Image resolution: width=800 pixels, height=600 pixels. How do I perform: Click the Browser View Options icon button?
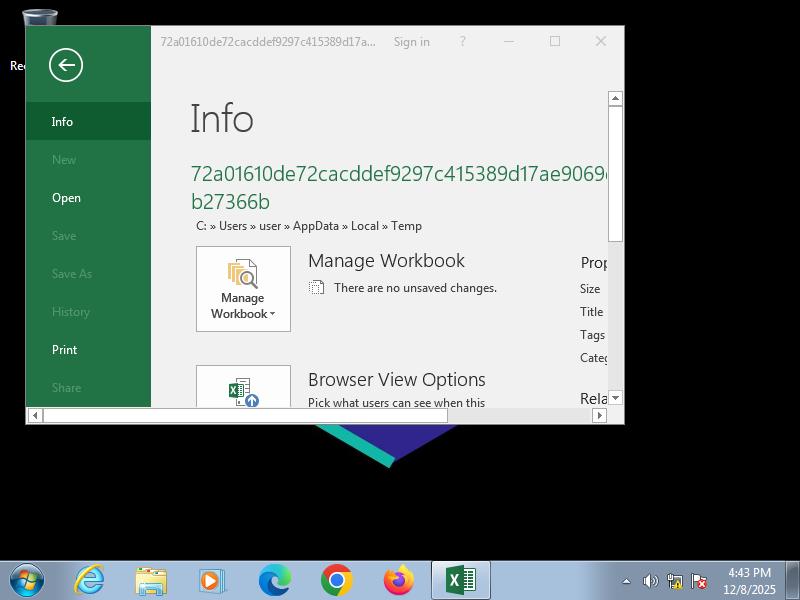coord(243,388)
